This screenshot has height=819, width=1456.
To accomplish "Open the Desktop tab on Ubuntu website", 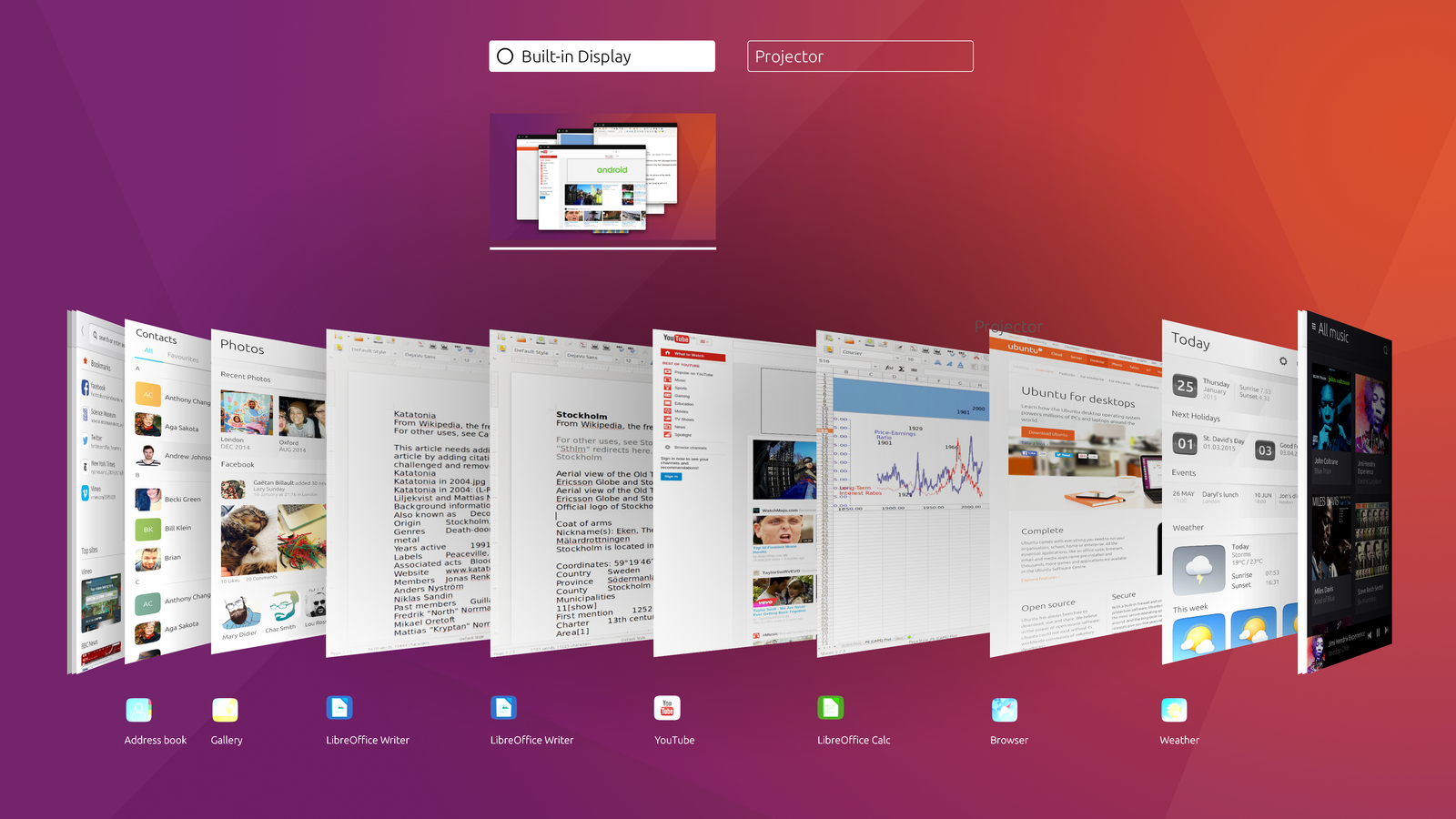I will pos(1097,361).
